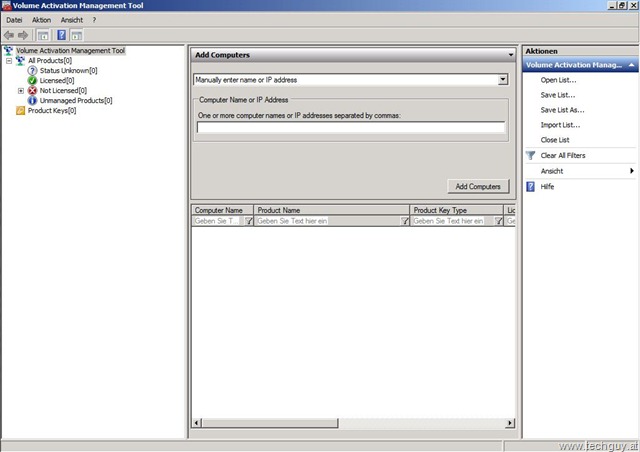Collapse the Add Computers panel arrow

(511, 55)
